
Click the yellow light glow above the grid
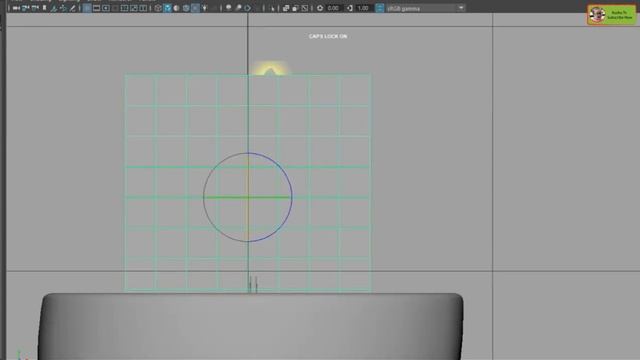(x=270, y=69)
